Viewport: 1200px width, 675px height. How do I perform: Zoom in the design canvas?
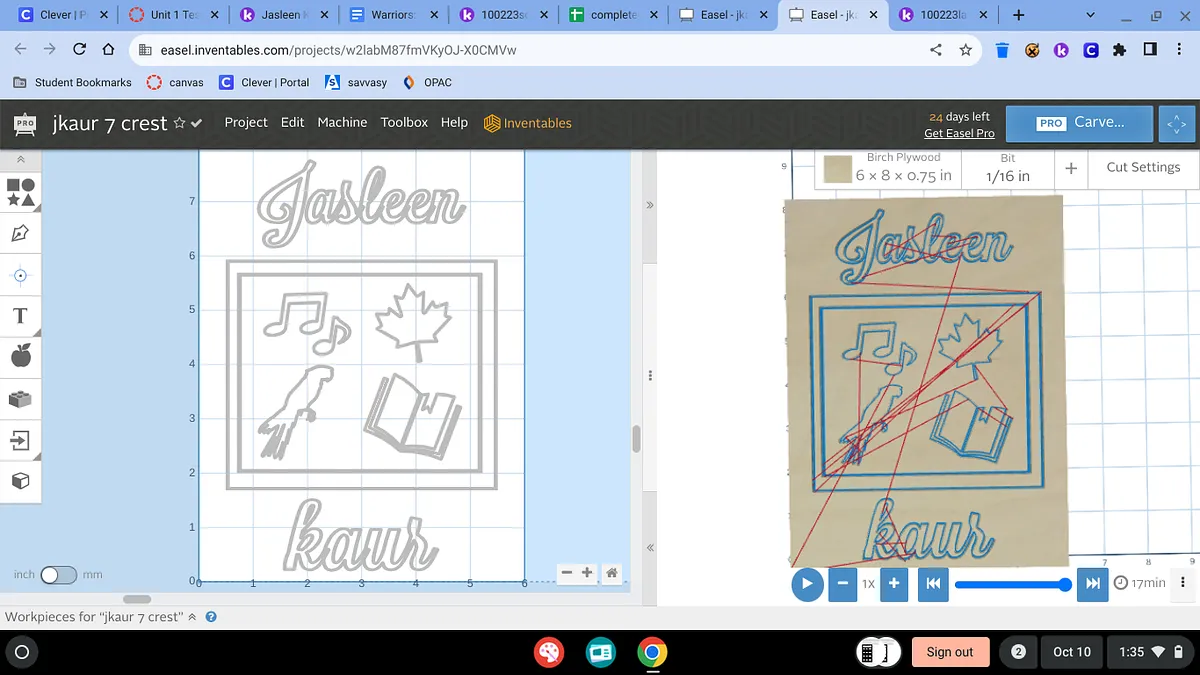tap(587, 573)
